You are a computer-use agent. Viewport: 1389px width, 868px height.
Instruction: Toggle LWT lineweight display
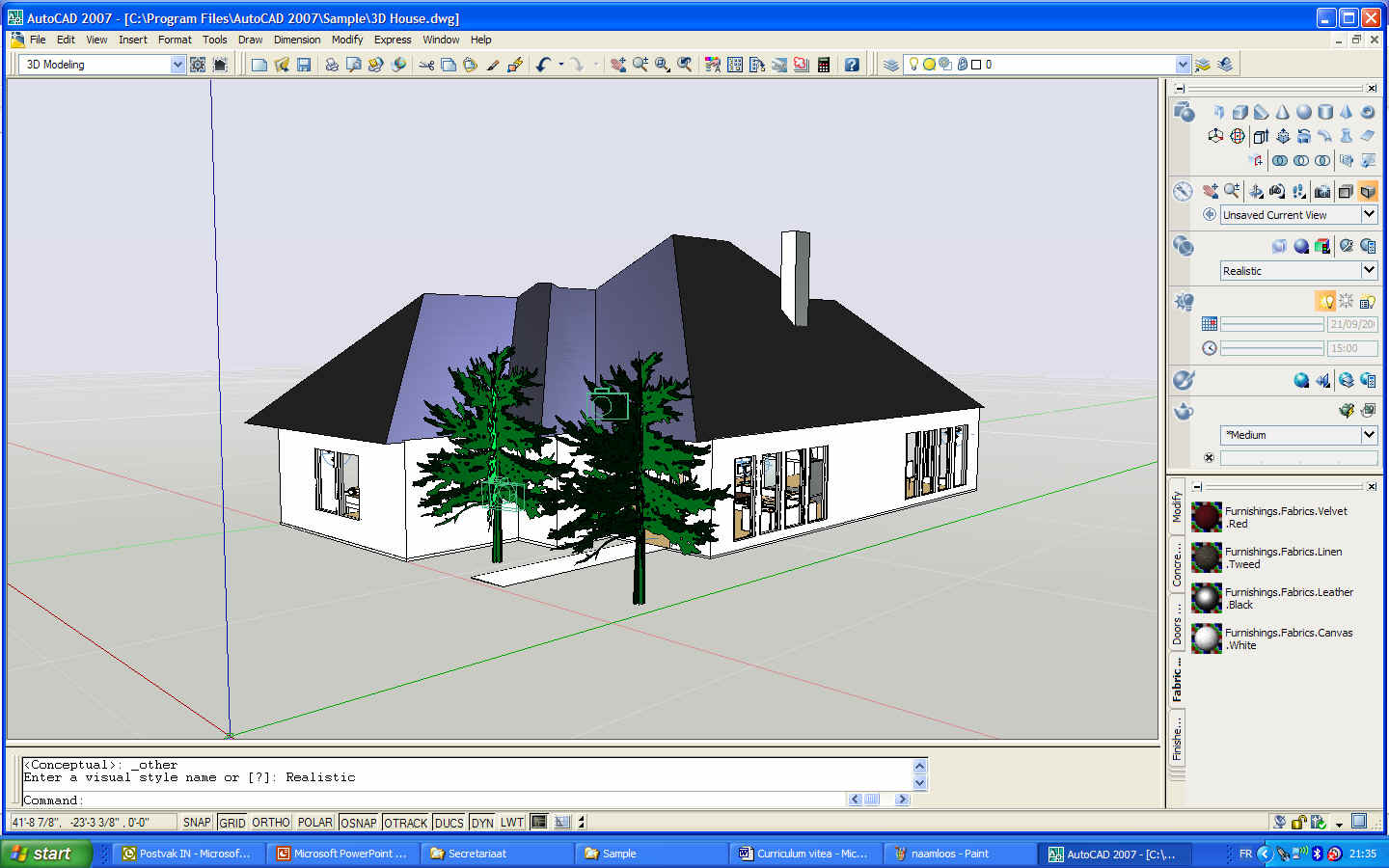(x=512, y=823)
